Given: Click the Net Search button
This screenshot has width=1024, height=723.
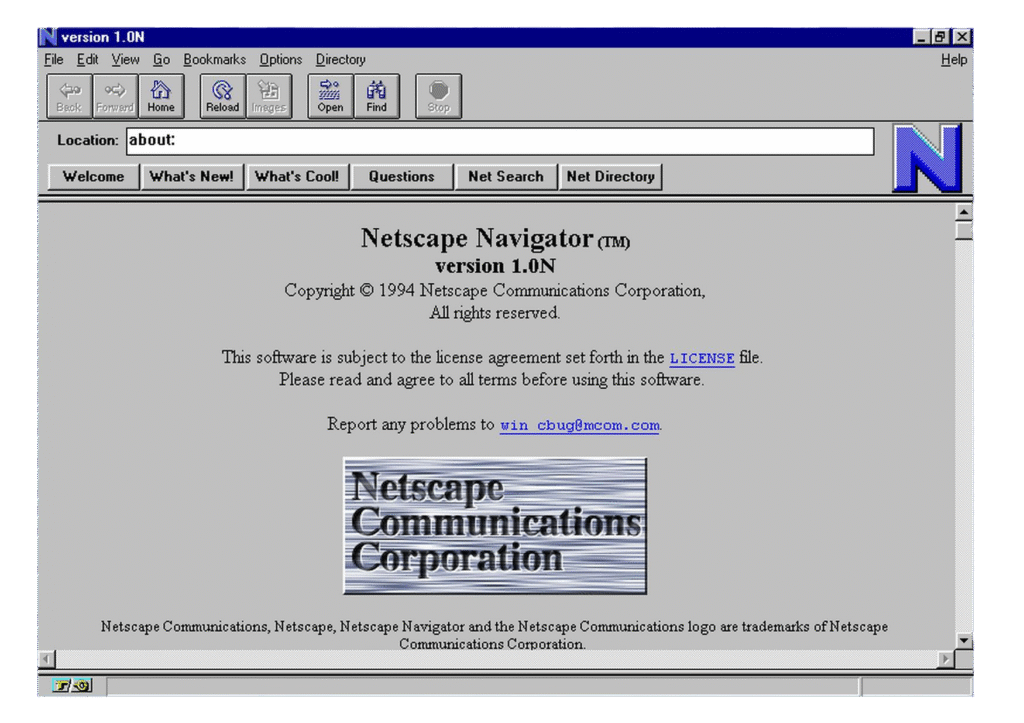Looking at the screenshot, I should (505, 176).
